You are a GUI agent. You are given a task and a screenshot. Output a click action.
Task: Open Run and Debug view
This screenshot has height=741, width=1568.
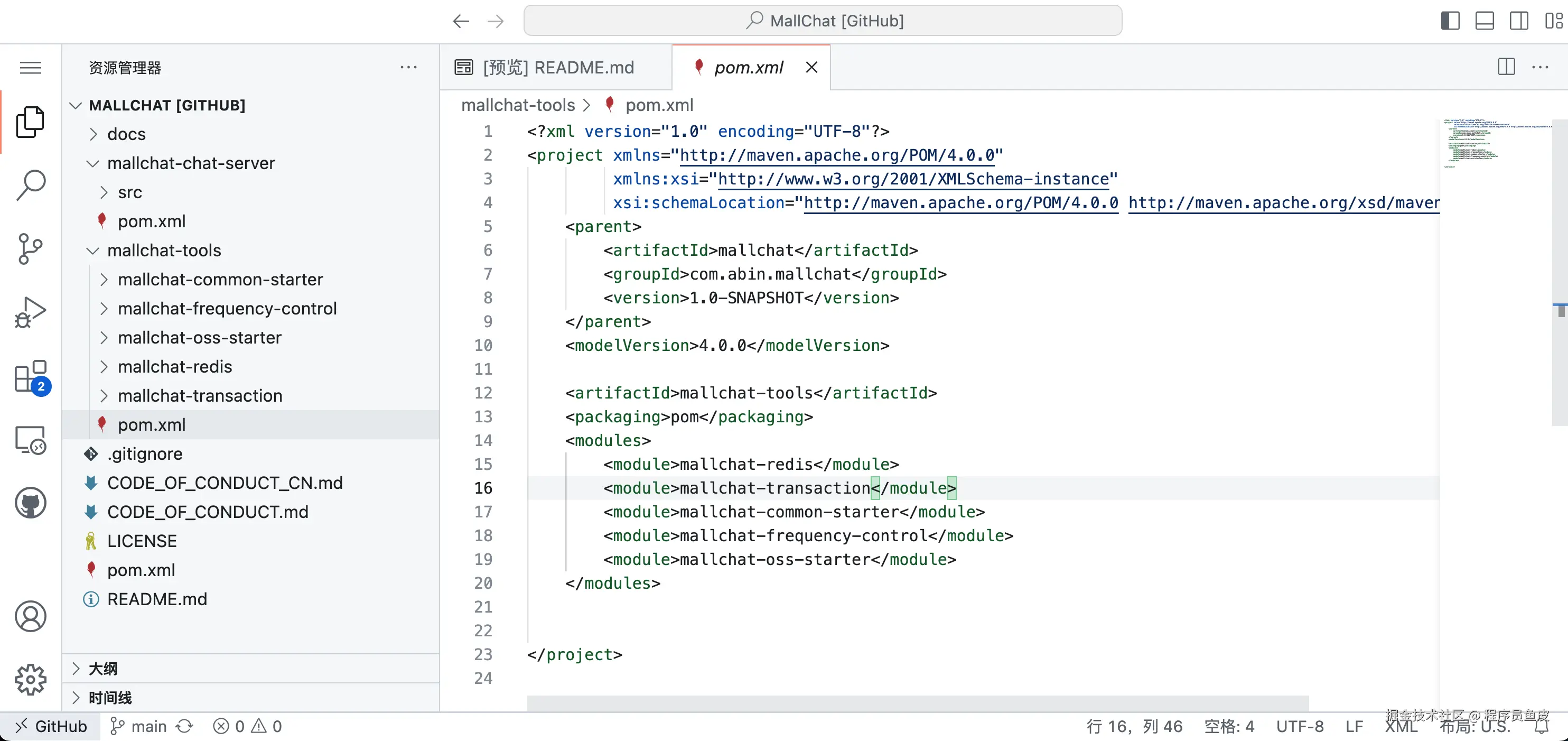point(31,312)
